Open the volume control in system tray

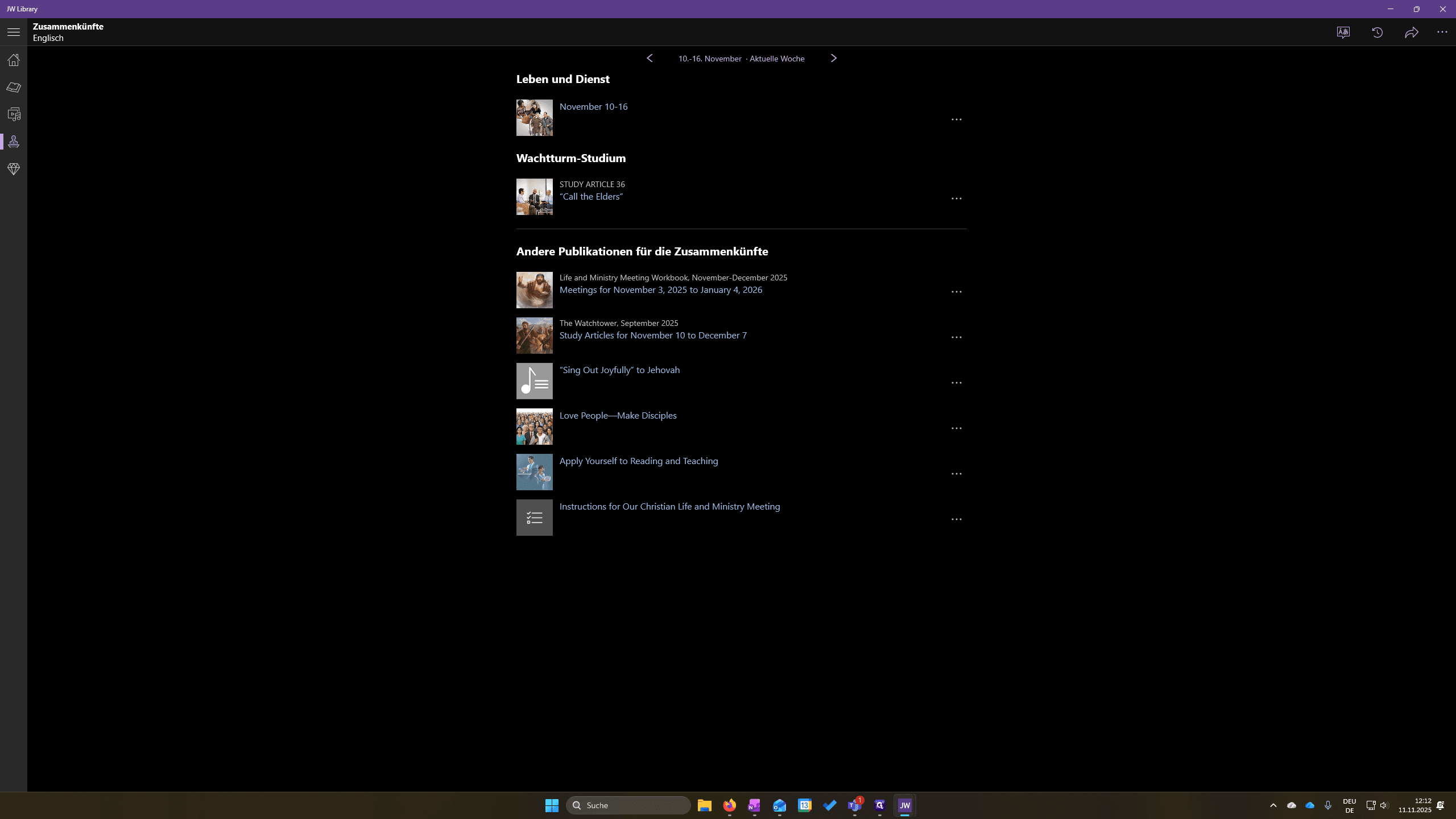point(1384,805)
